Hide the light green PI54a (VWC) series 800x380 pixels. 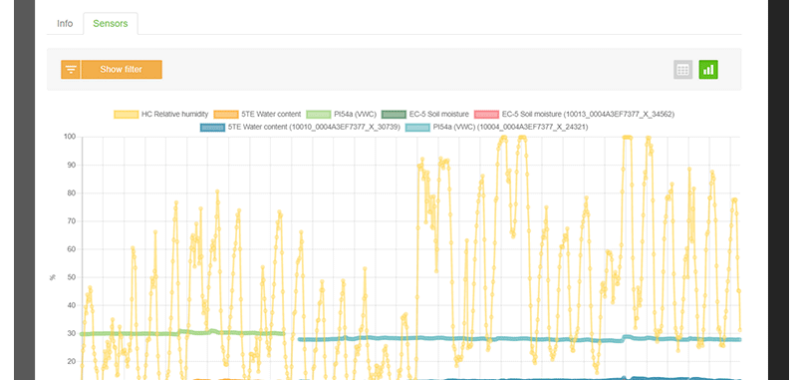[341, 114]
